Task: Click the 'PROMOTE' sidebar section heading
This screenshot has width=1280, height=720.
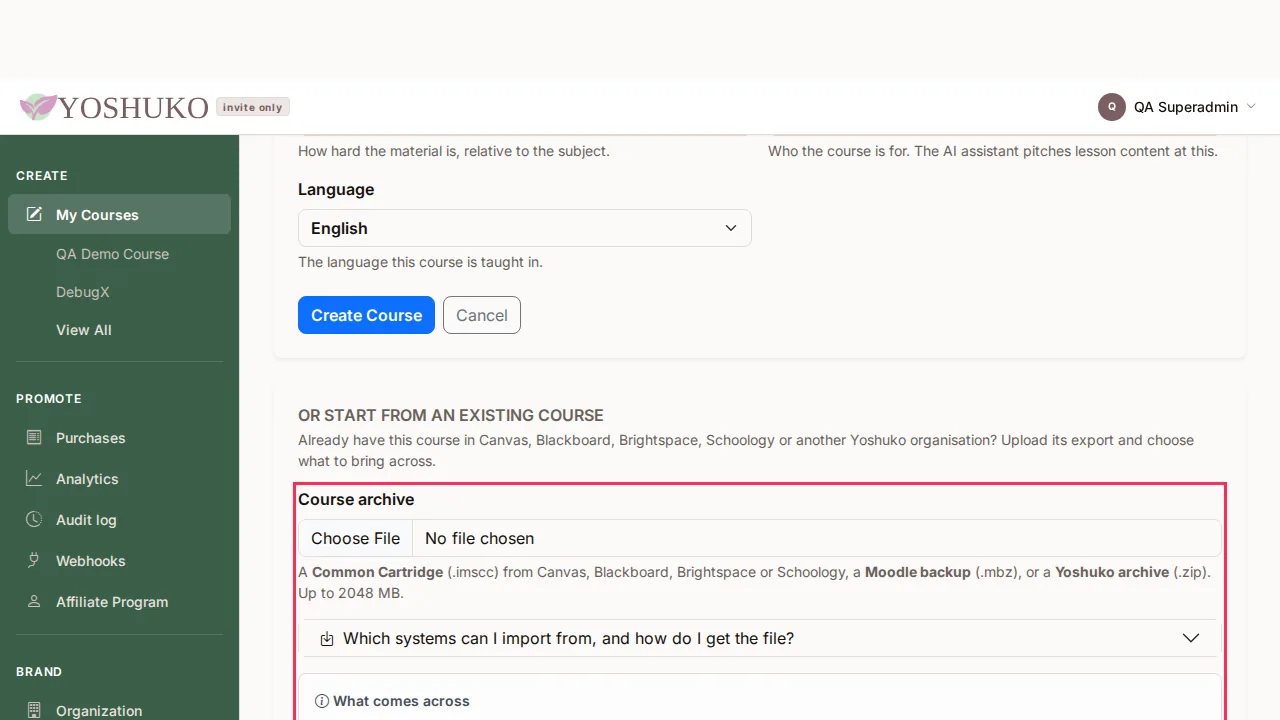Action: point(49,398)
